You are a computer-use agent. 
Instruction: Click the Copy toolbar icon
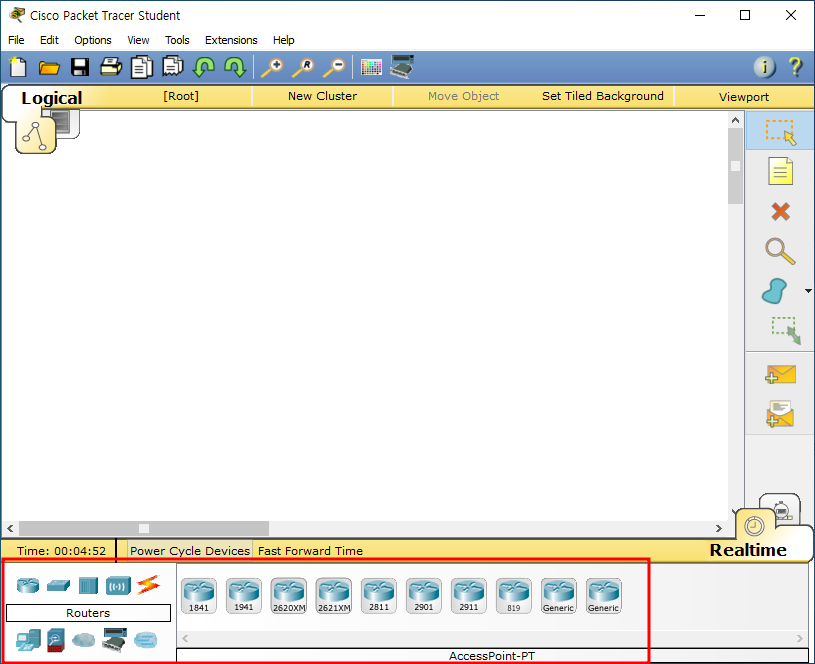pyautogui.click(x=142, y=67)
